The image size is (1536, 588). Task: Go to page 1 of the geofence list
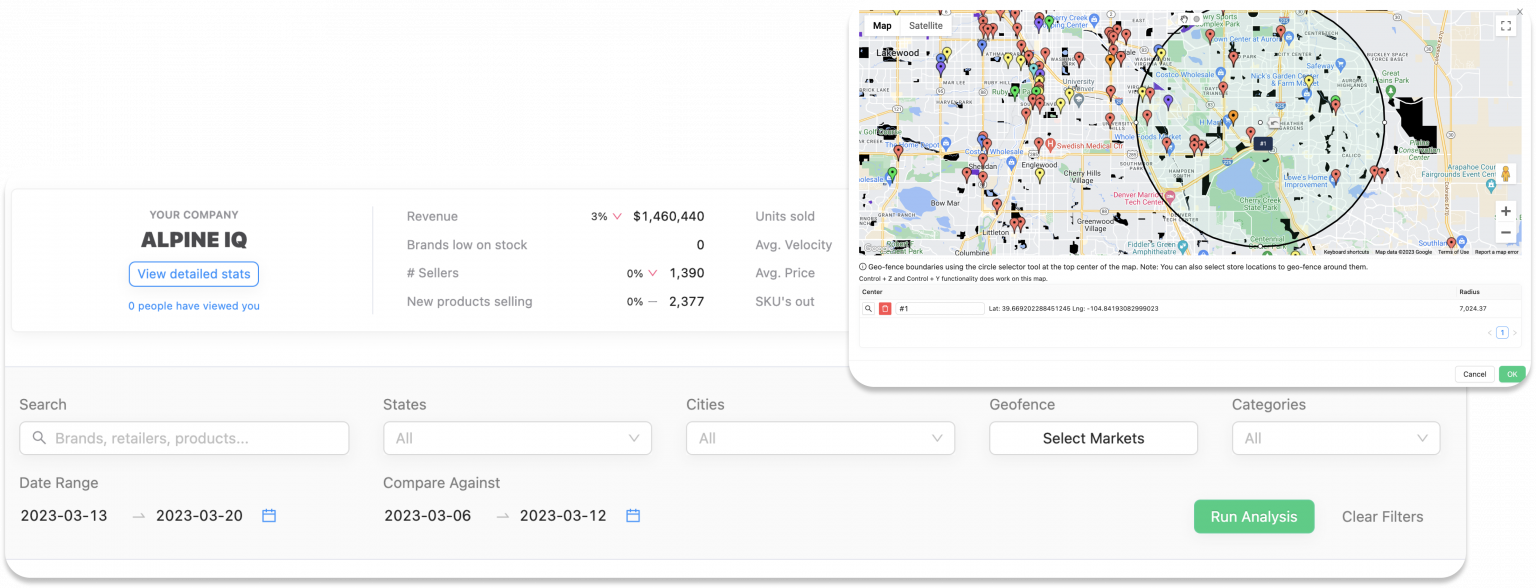coord(1502,333)
